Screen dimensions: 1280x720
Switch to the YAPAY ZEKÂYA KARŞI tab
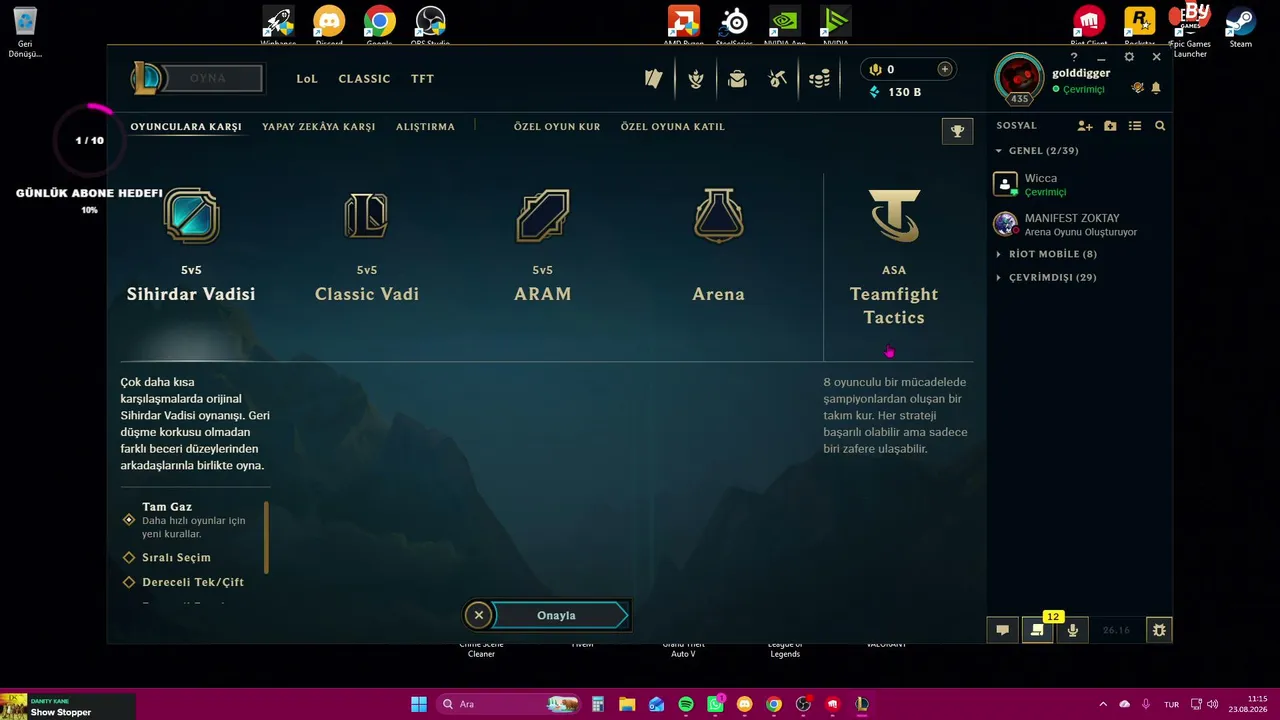[319, 127]
